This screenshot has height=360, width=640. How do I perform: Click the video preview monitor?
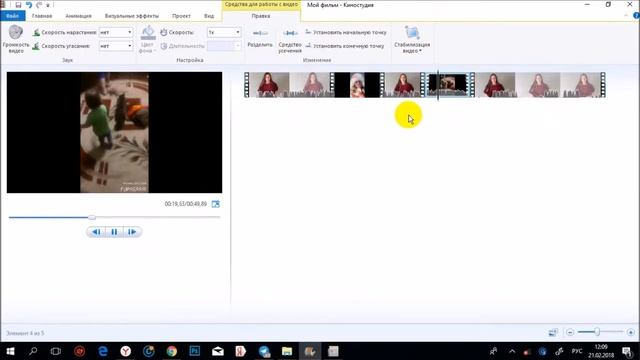pos(114,132)
